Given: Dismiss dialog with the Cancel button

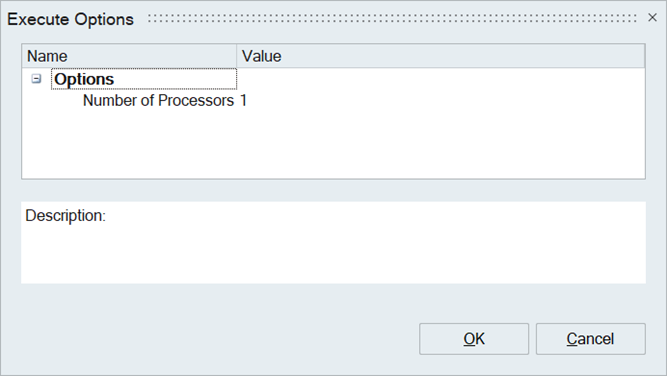Looking at the screenshot, I should point(590,339).
